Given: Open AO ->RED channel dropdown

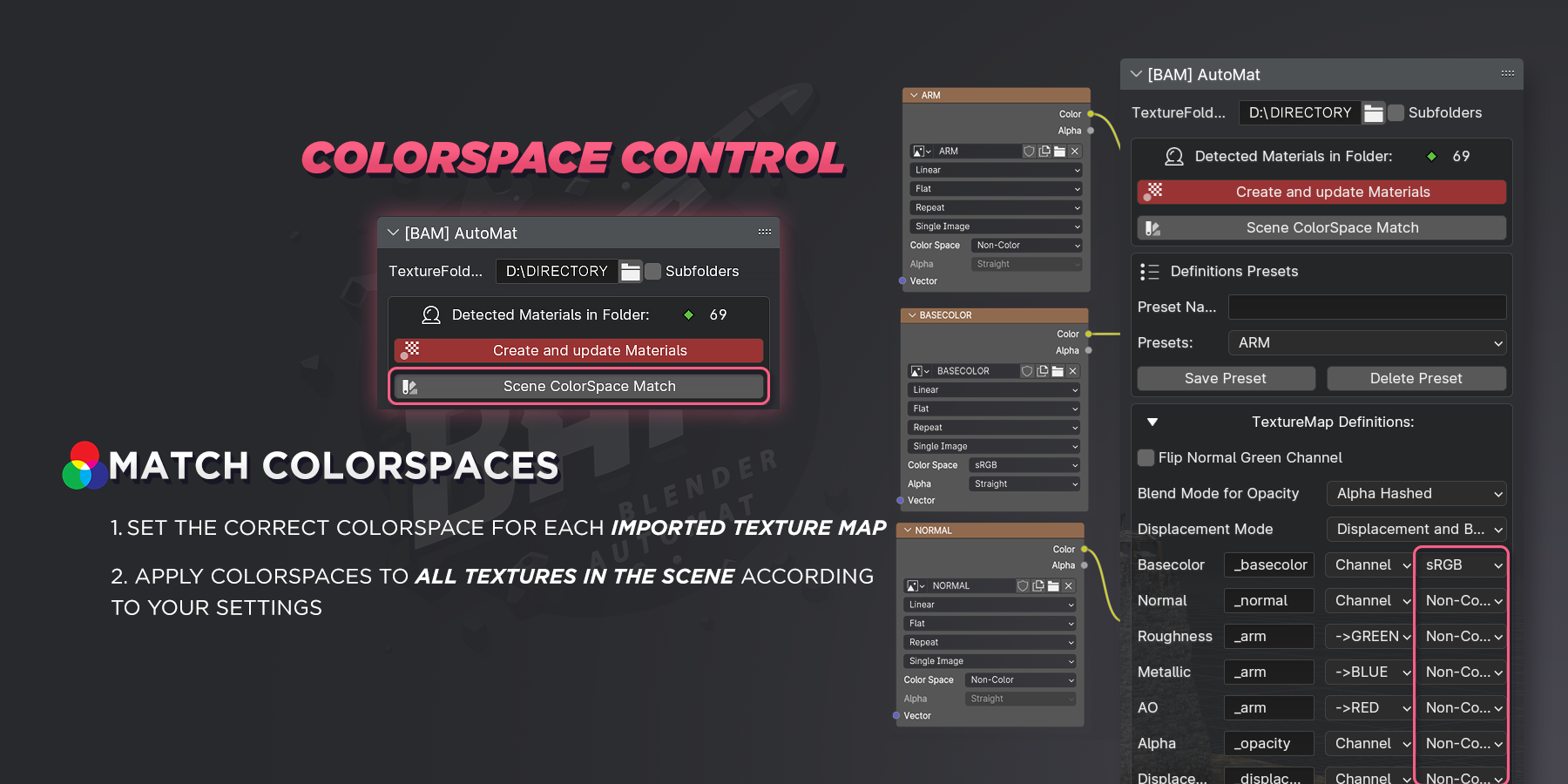Looking at the screenshot, I should tap(1369, 708).
